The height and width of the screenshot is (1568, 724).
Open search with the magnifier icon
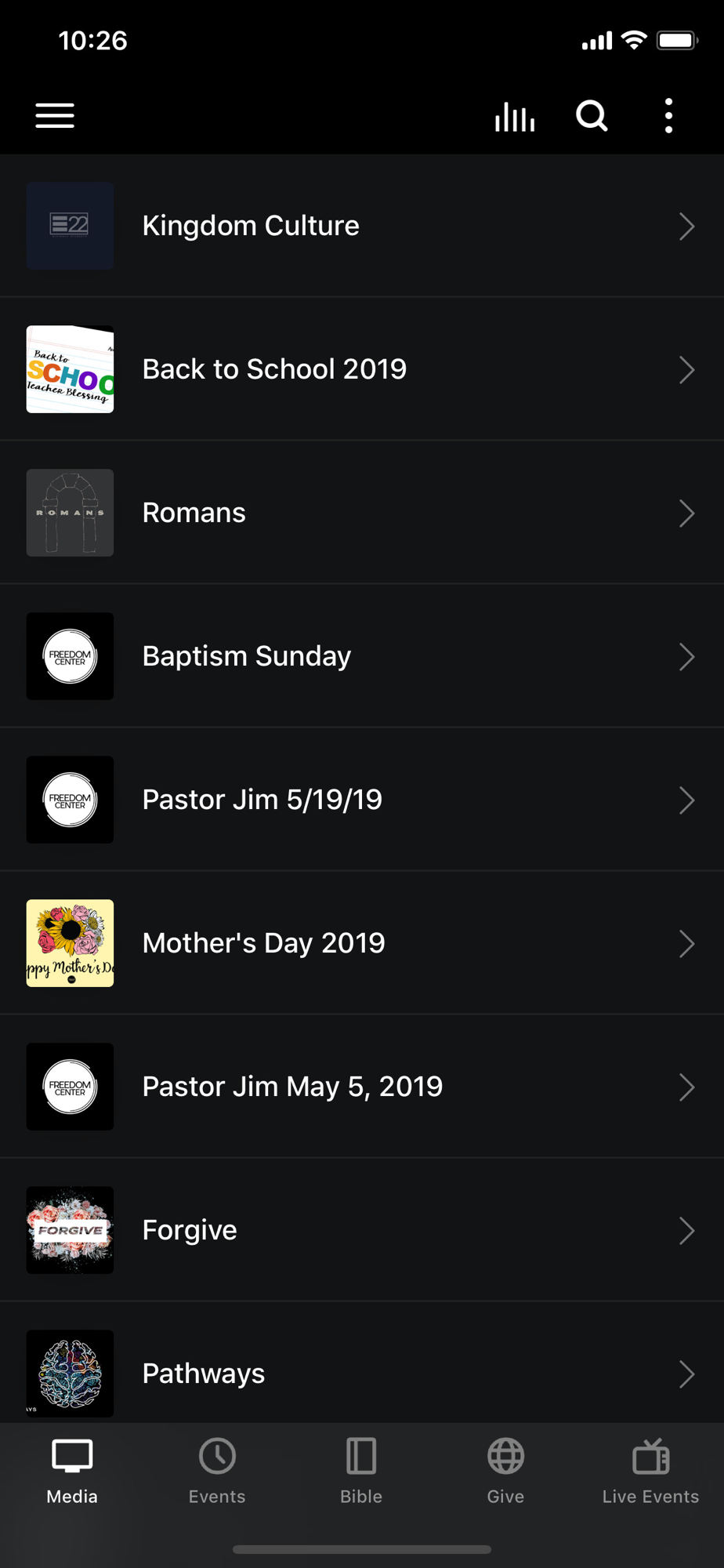(x=592, y=116)
